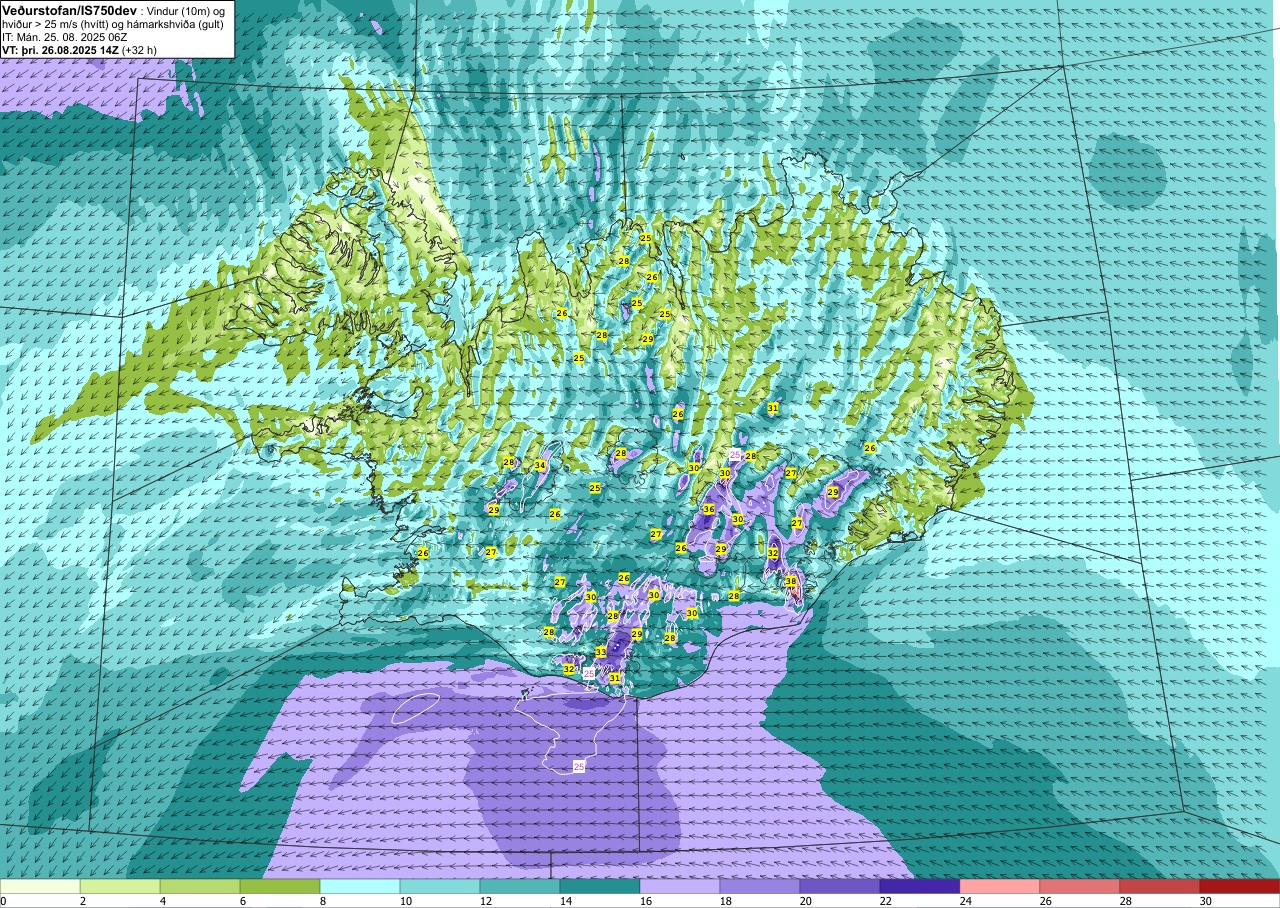Click the dark red above-30 legend swatch
Viewport: 1280px width, 908px height.
click(1240, 886)
